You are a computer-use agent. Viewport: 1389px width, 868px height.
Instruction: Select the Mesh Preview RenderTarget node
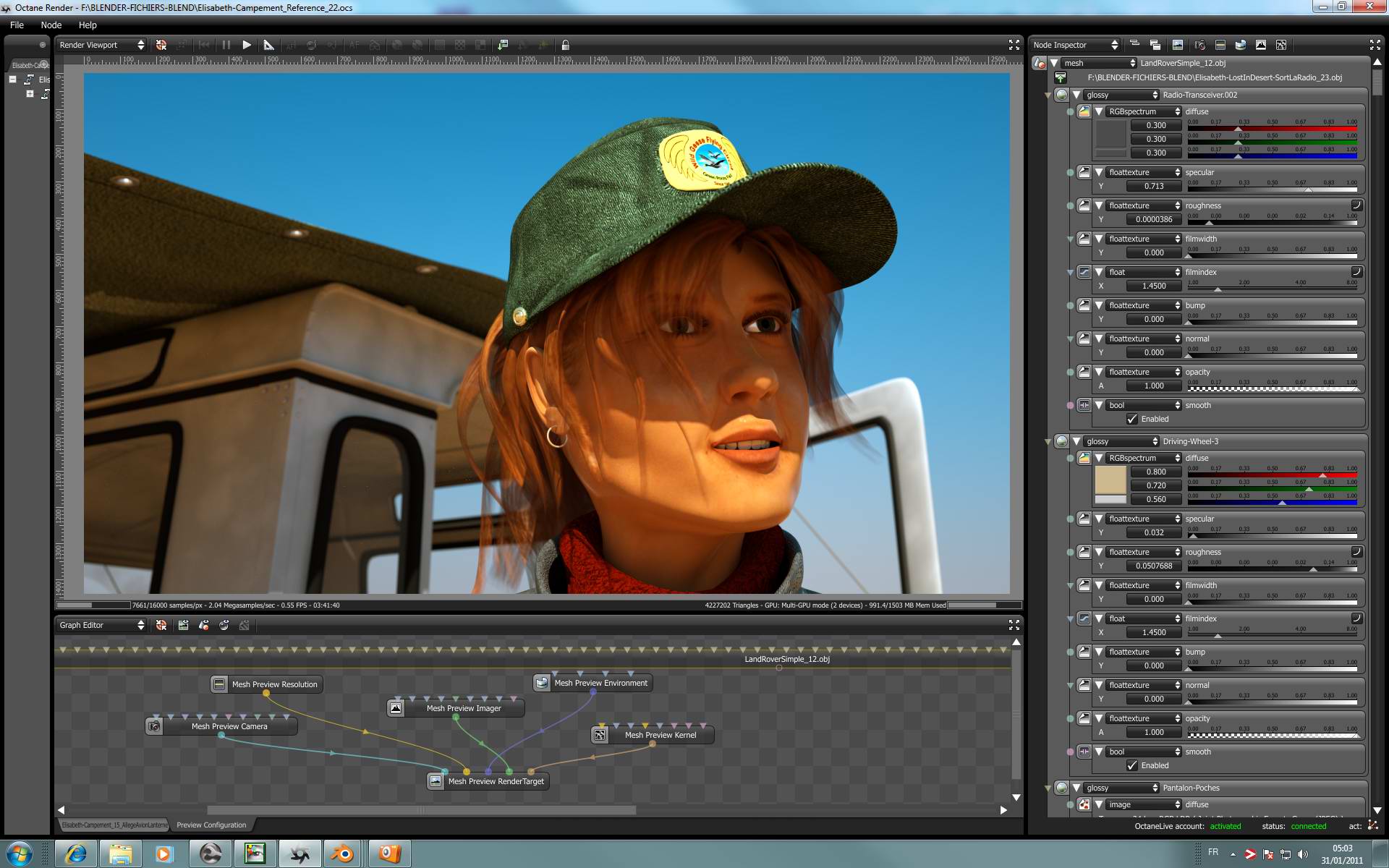coord(496,781)
